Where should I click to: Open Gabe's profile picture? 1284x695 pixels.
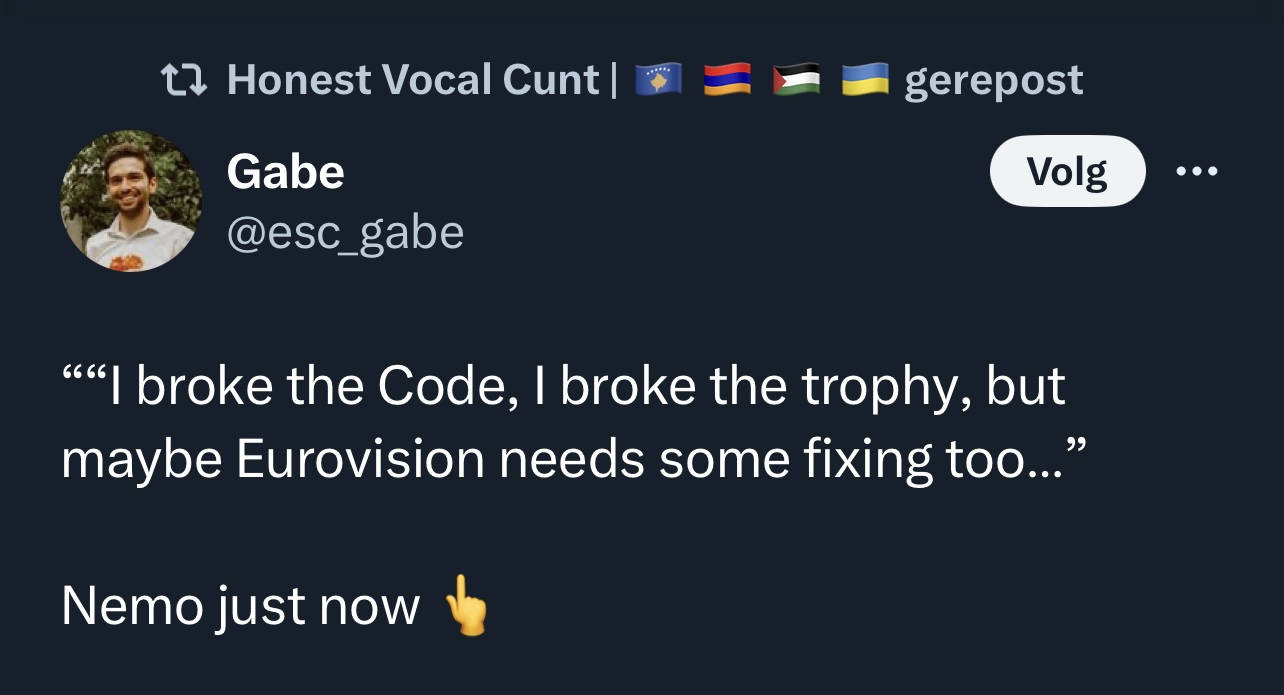pos(131,201)
